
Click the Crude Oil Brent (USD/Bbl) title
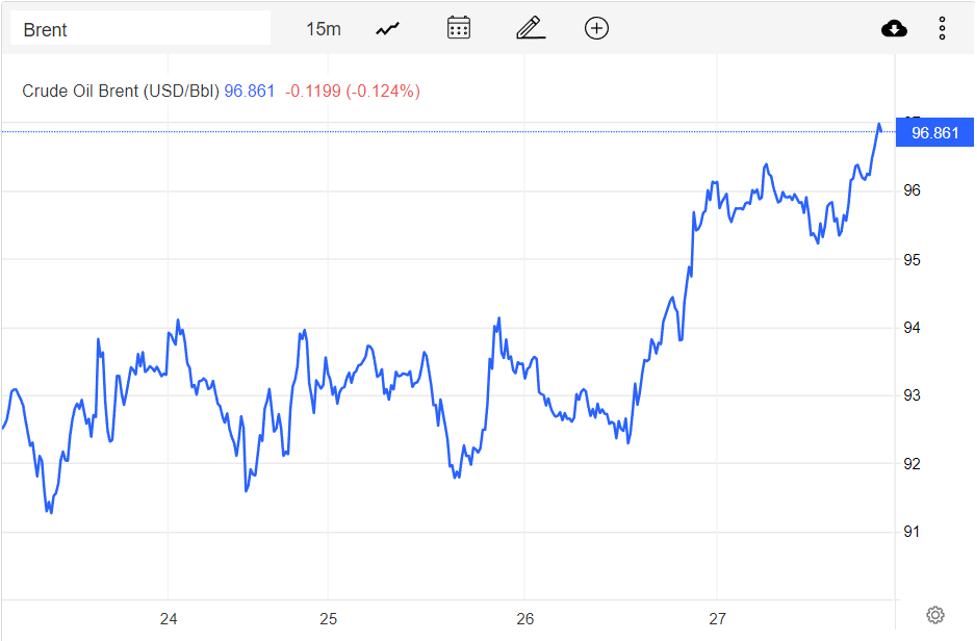(x=120, y=91)
